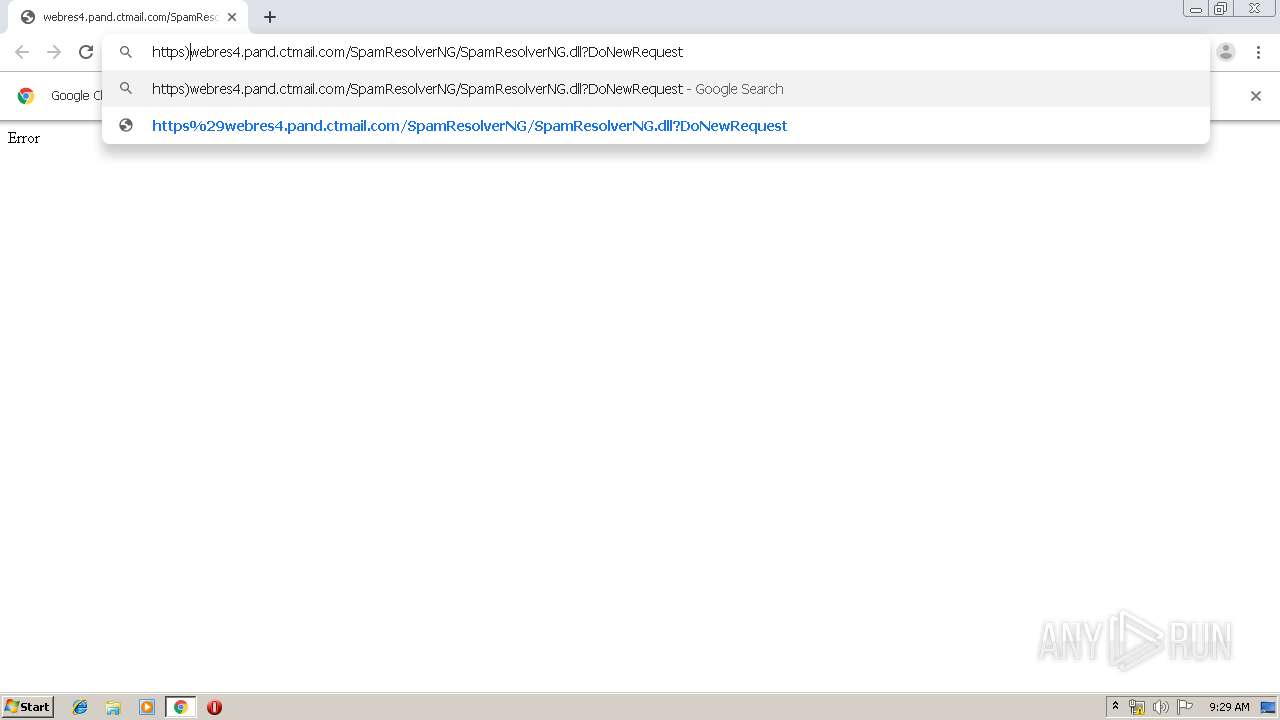This screenshot has width=1280, height=720.
Task: Go forward to the next page
Action: 54,52
